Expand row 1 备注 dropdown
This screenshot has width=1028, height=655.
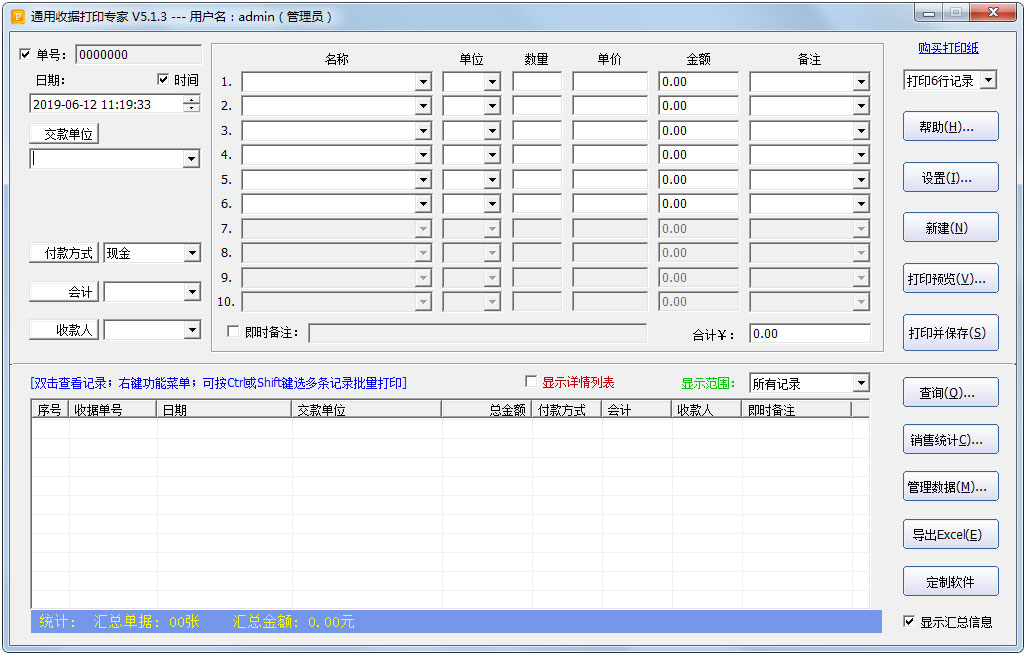click(x=861, y=82)
